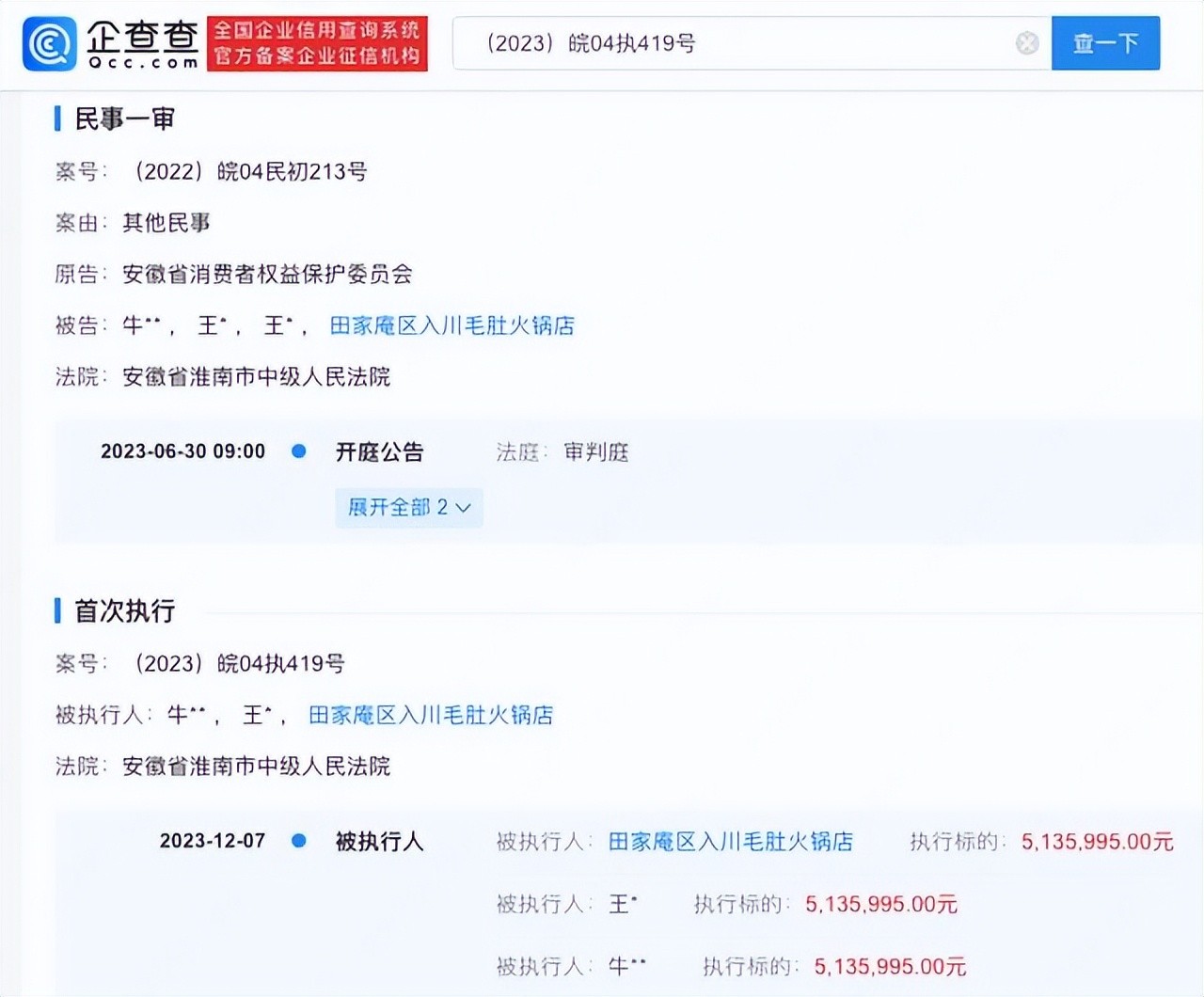Click the blue dot beside 开庭公告
This screenshot has height=997, width=1204.
(299, 451)
